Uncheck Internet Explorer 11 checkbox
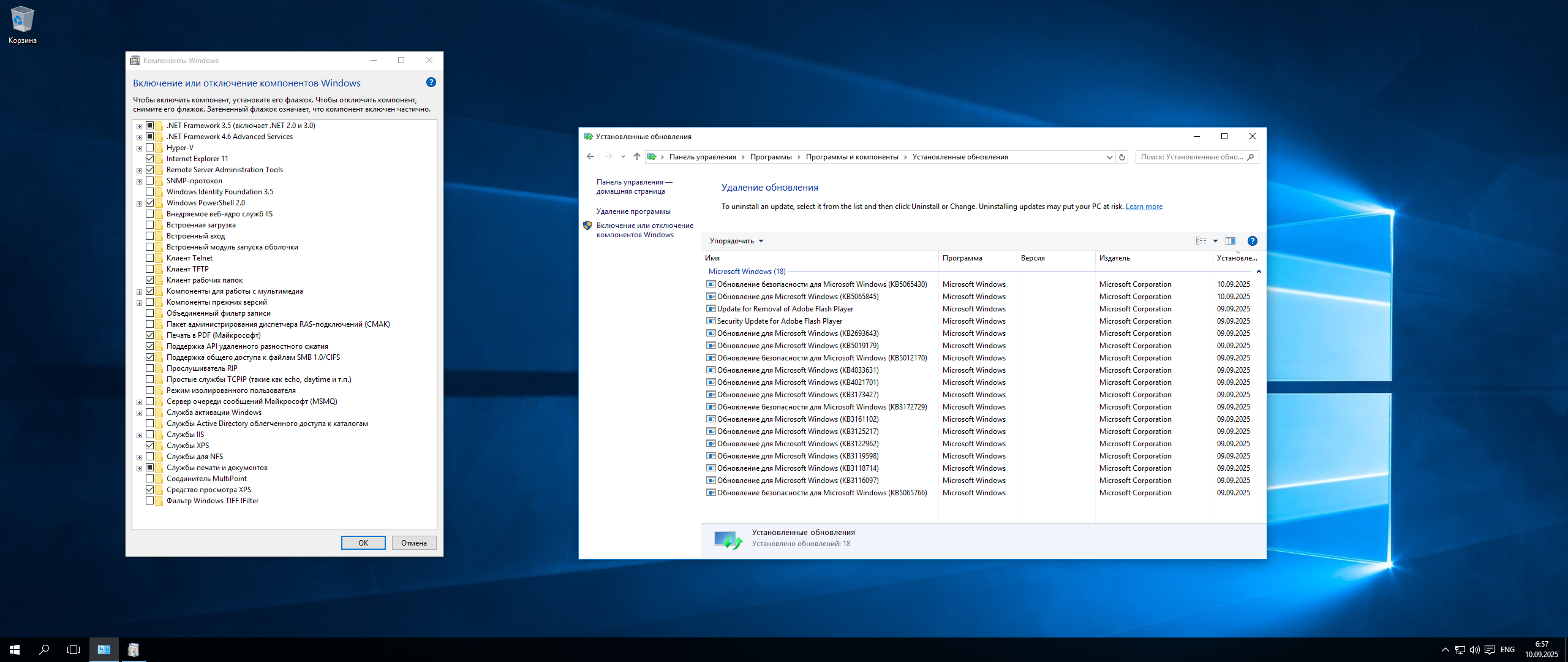1568x662 pixels. point(149,159)
